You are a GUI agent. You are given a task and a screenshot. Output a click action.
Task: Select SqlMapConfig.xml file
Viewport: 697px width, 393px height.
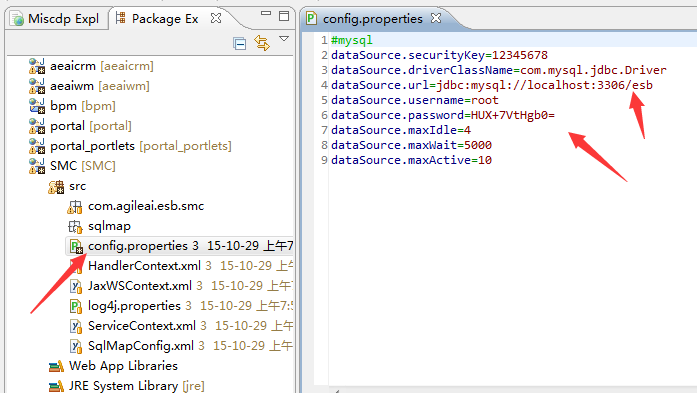(x=141, y=346)
